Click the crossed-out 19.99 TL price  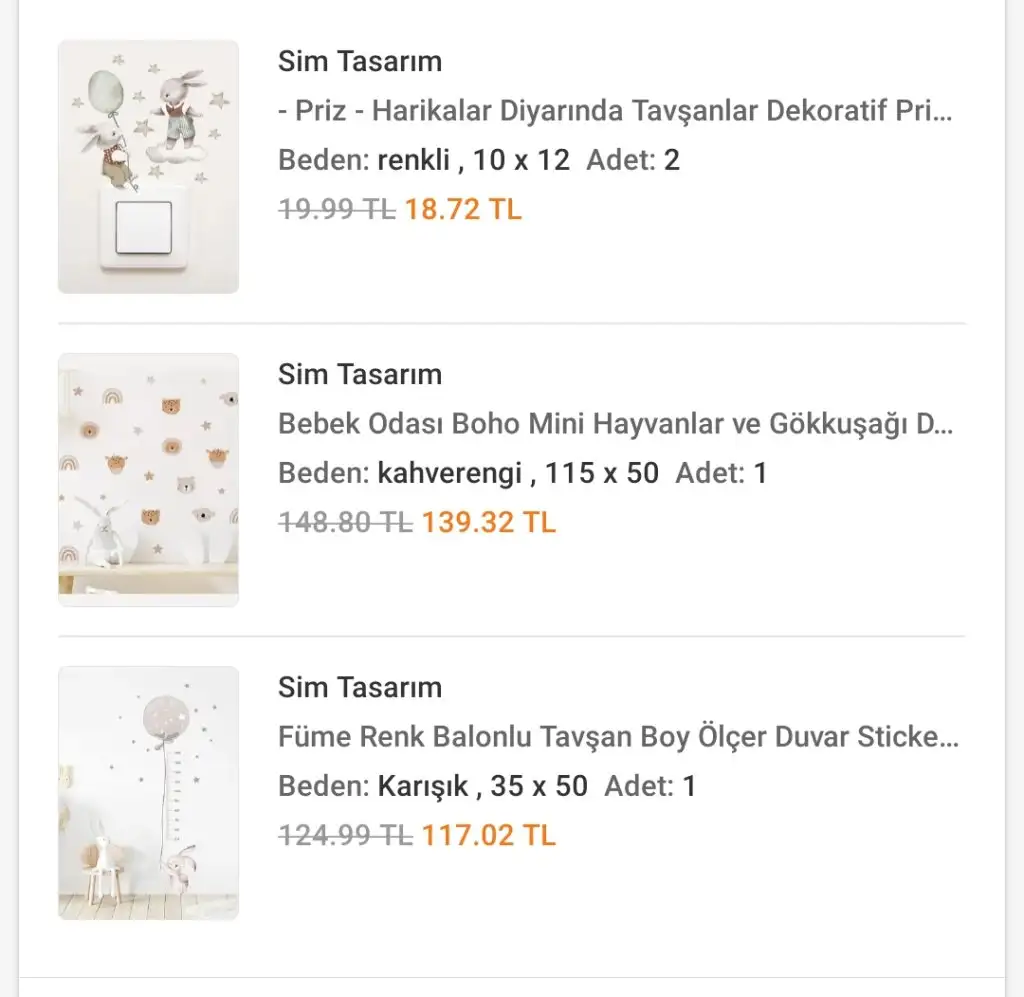[337, 210]
